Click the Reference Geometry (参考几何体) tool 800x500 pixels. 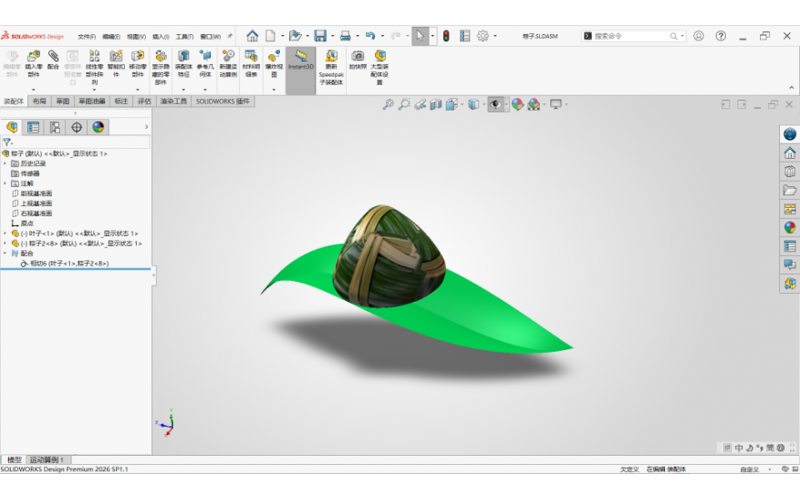(206, 63)
